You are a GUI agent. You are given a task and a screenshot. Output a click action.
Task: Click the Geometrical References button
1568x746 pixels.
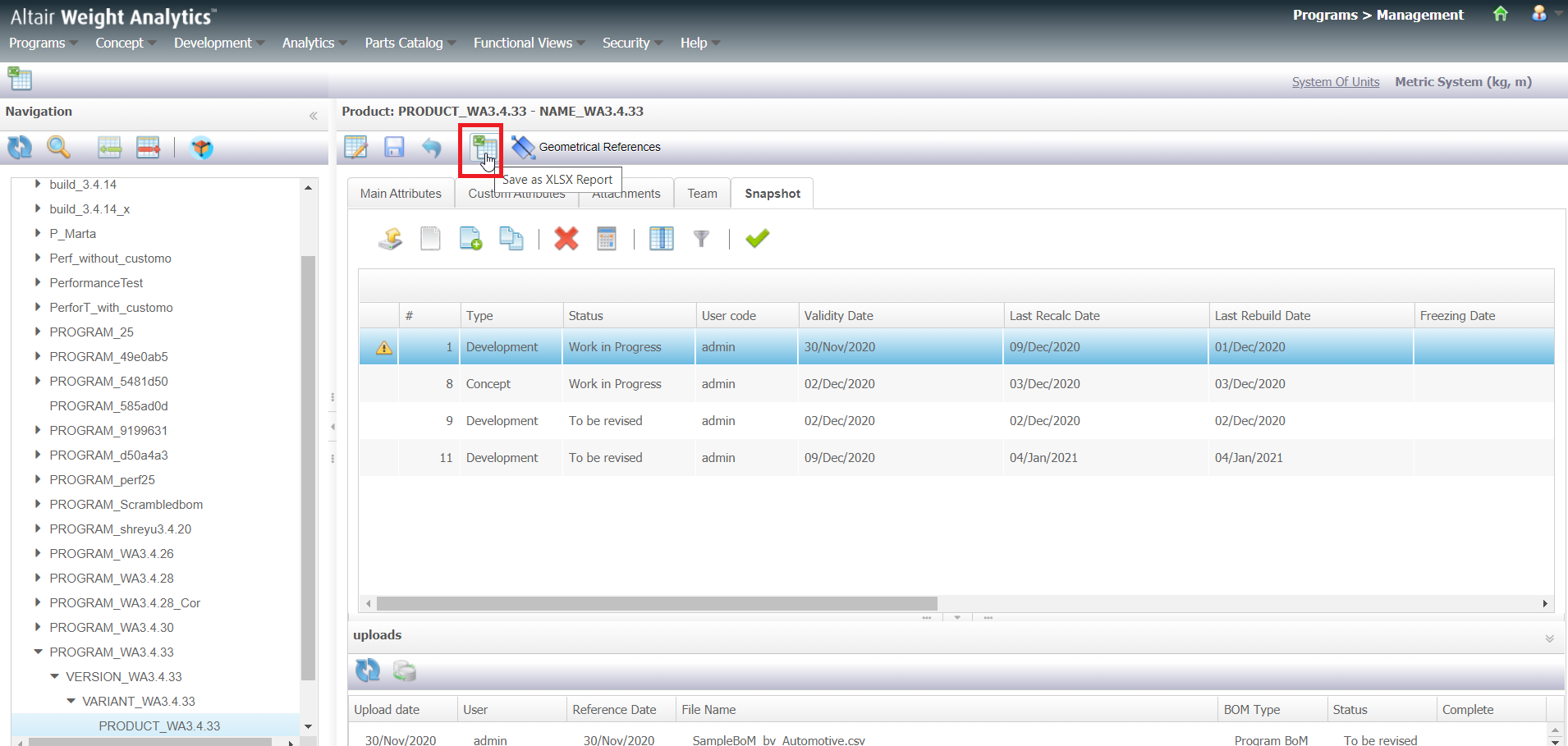pyautogui.click(x=586, y=147)
